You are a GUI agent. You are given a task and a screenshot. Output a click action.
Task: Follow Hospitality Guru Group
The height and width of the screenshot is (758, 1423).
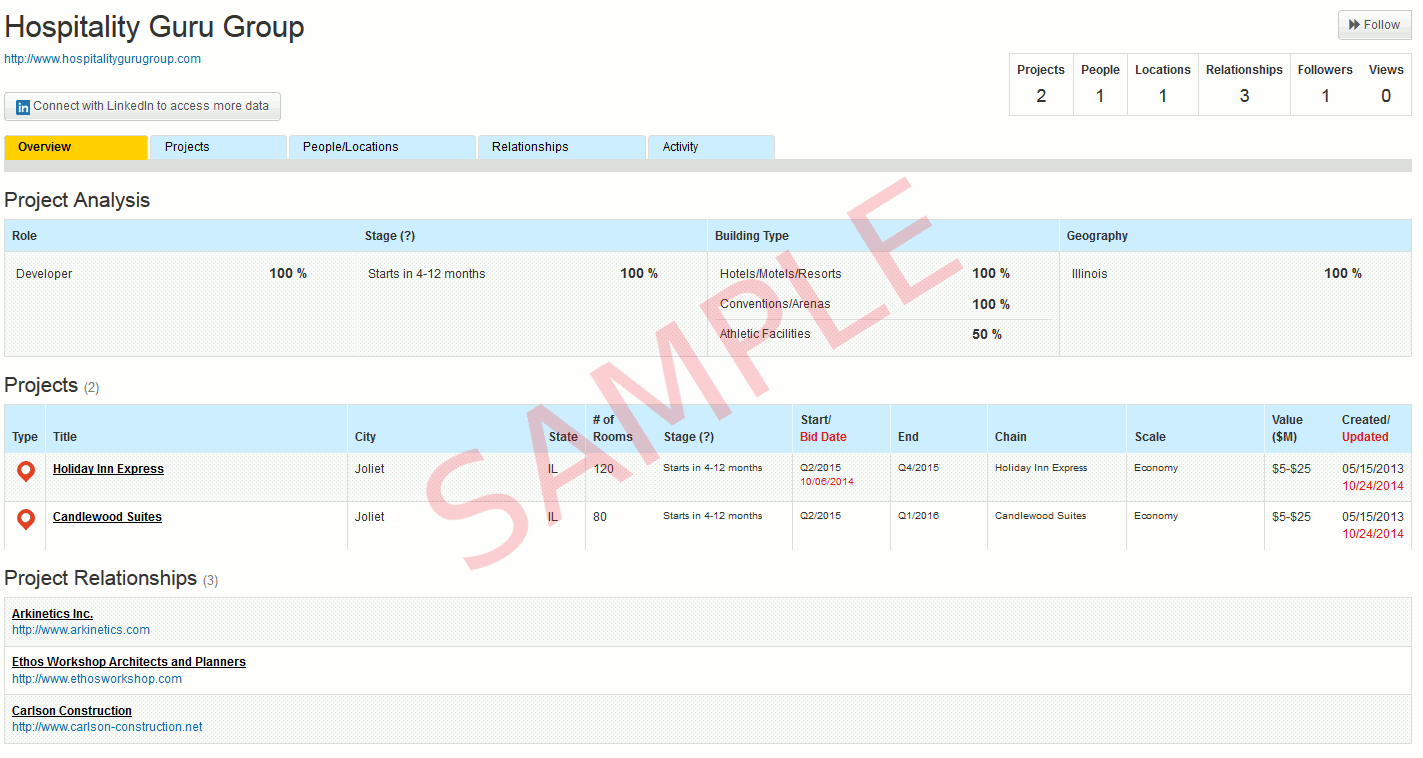pyautogui.click(x=1374, y=25)
